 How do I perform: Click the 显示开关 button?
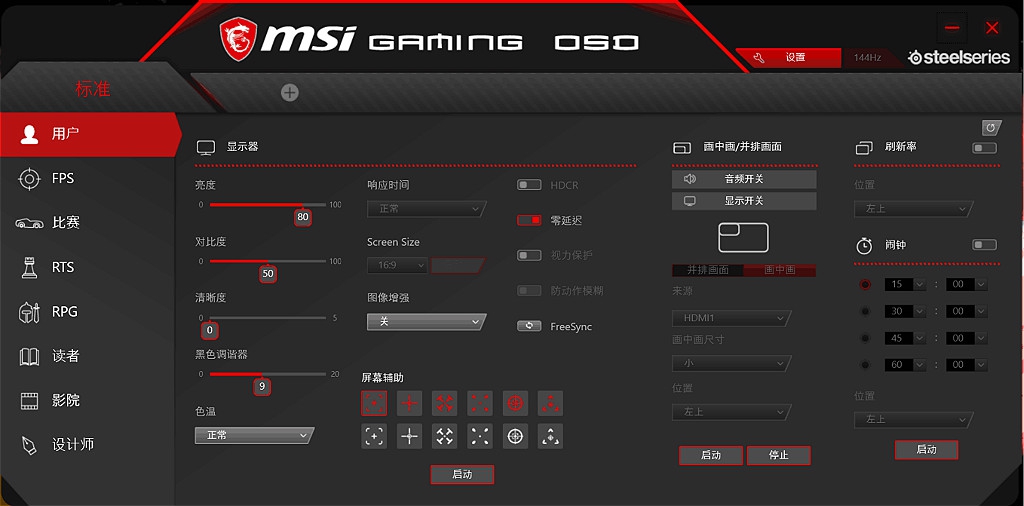[x=744, y=201]
